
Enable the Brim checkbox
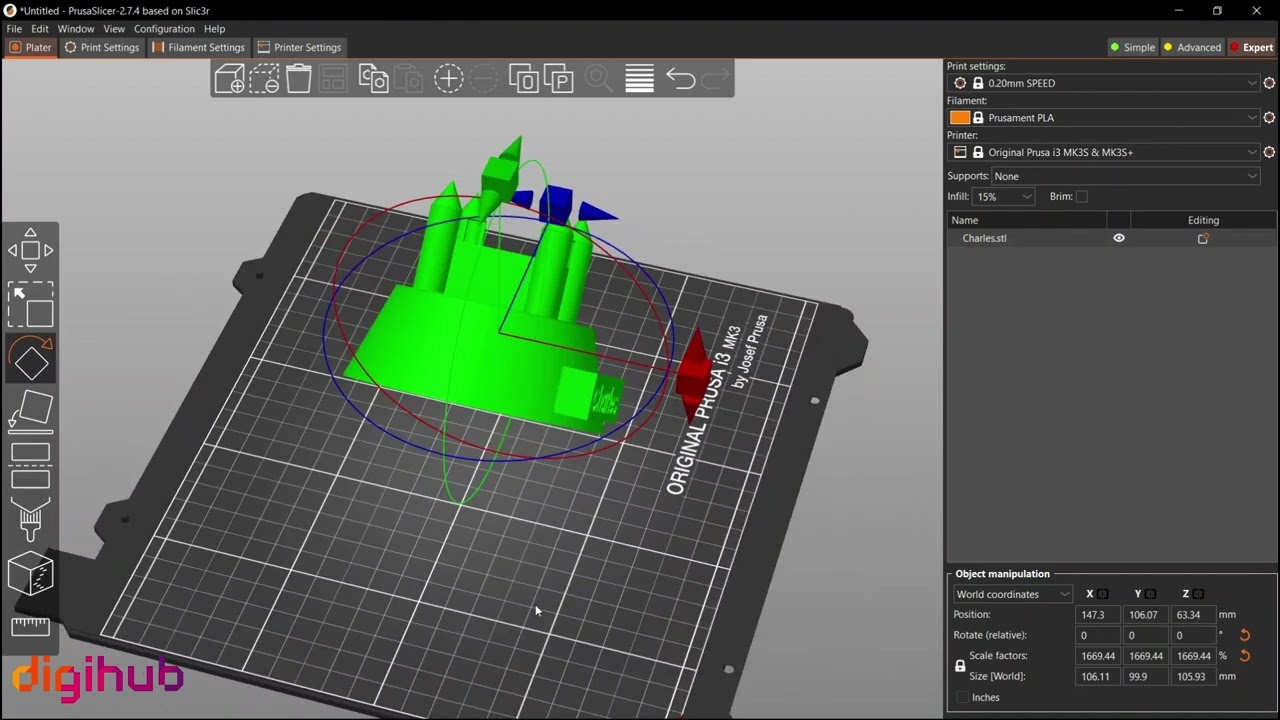click(1082, 197)
